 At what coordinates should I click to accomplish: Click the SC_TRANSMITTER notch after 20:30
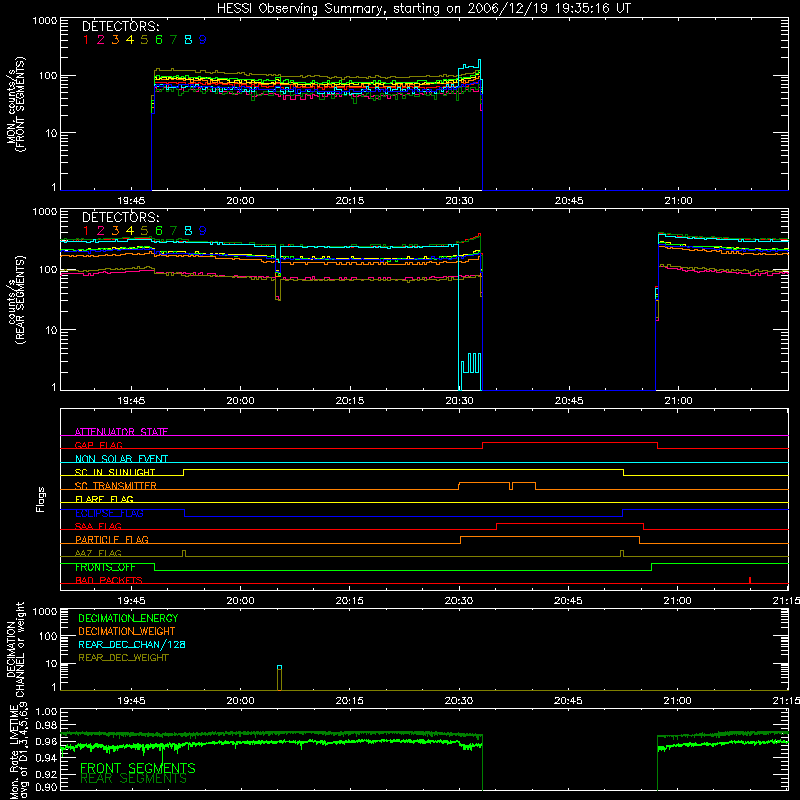point(511,486)
